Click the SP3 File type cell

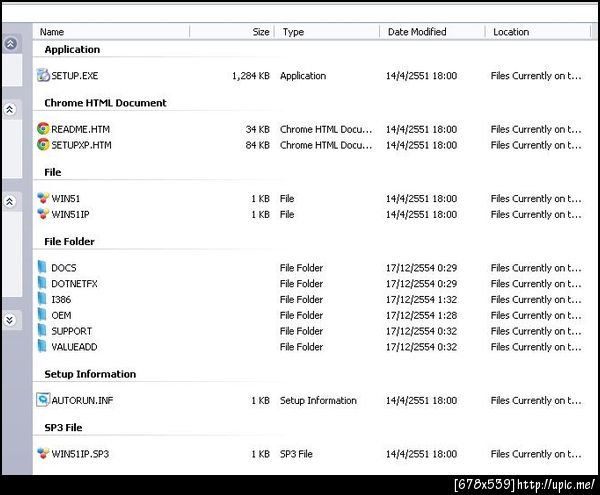click(296, 454)
